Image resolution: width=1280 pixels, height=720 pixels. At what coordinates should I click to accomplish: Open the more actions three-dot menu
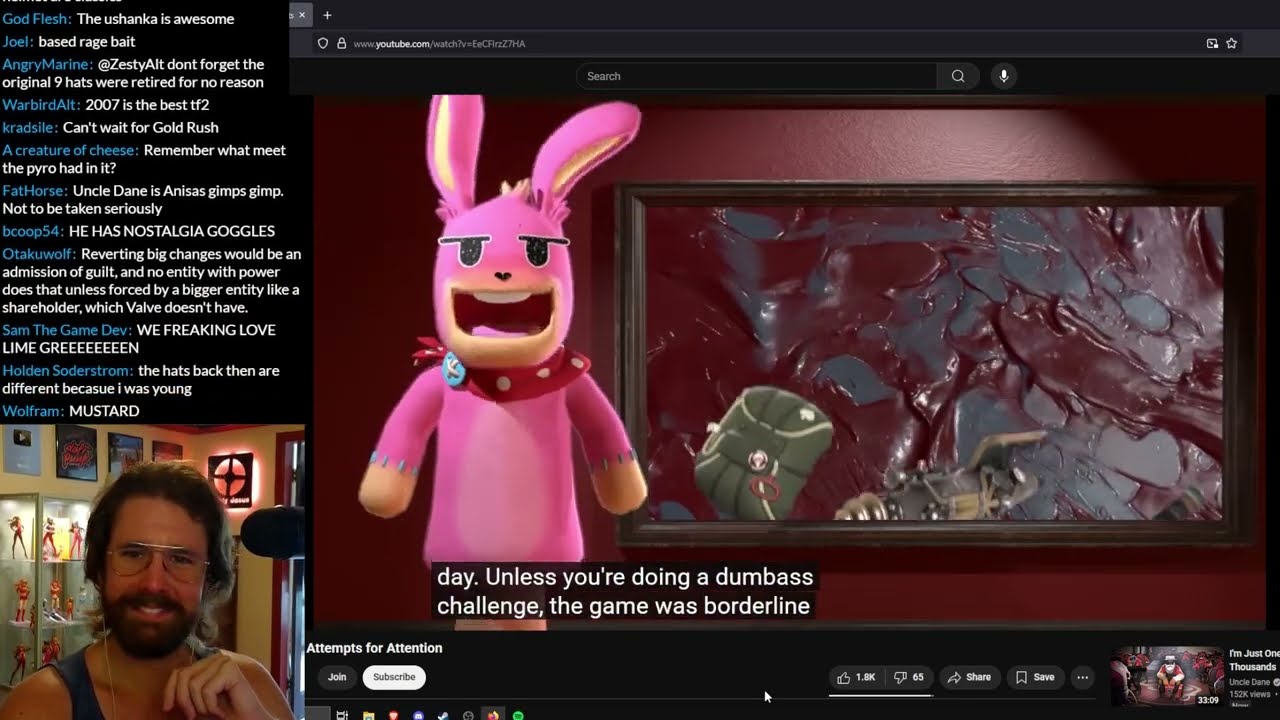[x=1082, y=677]
